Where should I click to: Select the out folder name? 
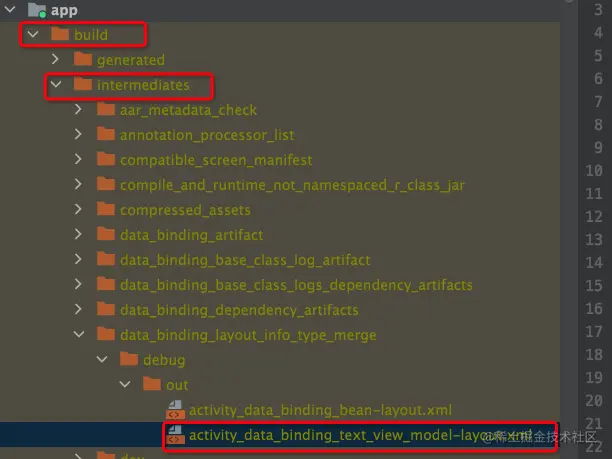coord(177,385)
